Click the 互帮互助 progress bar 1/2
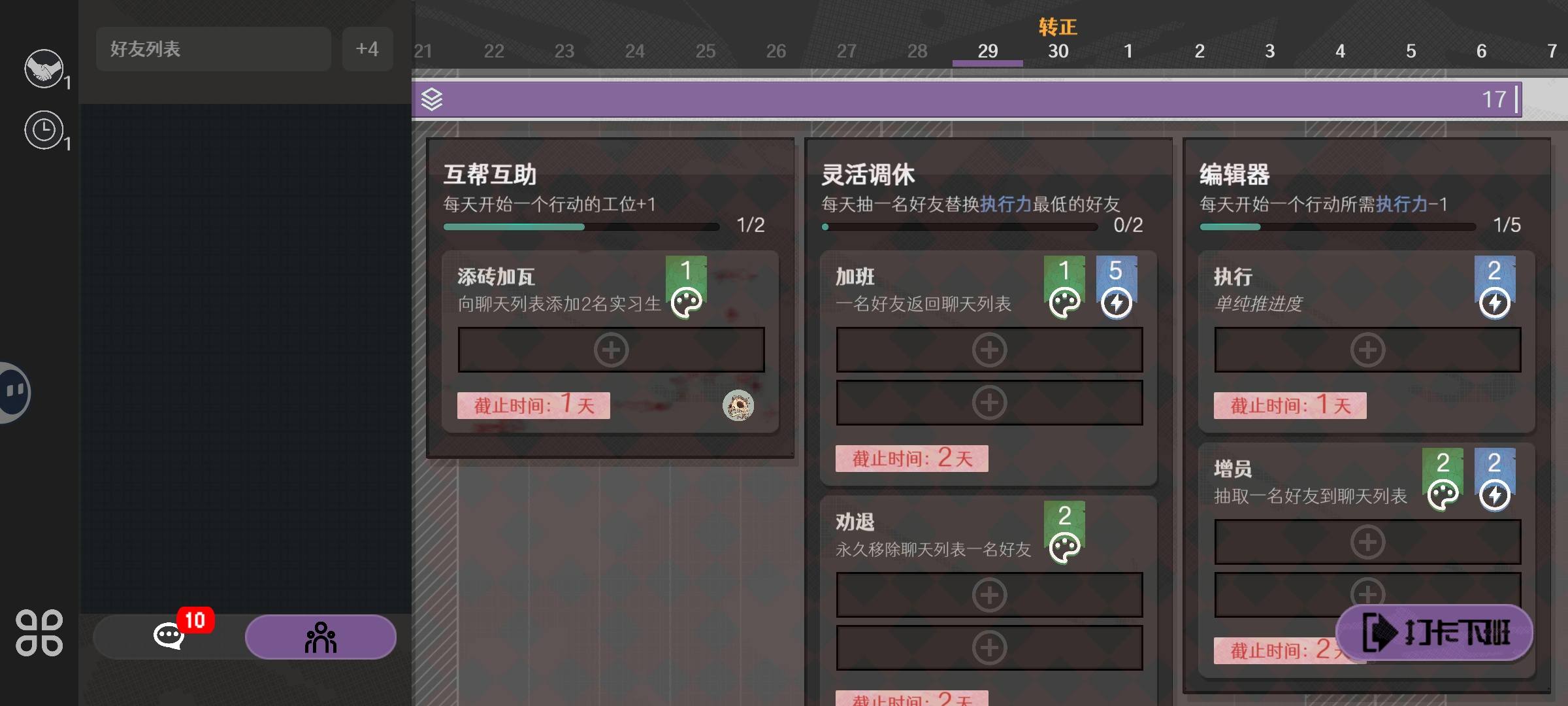This screenshot has width=1568, height=706. tap(581, 227)
